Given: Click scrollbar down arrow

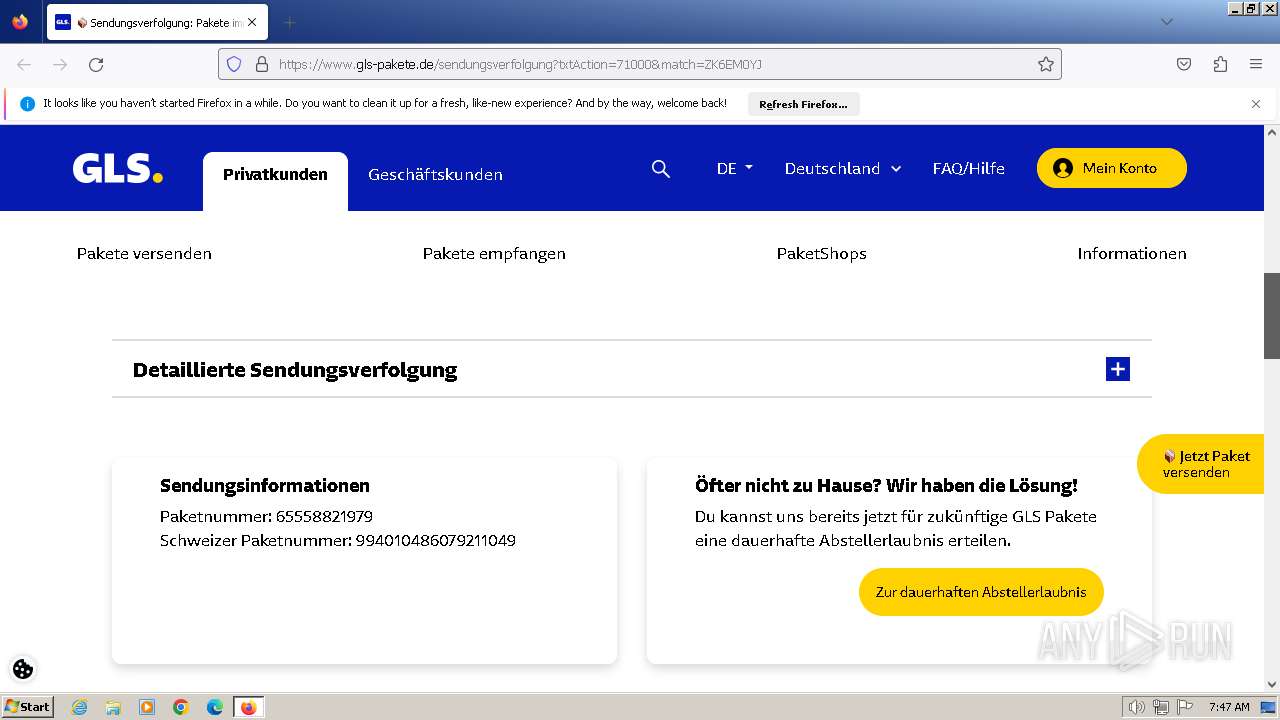Looking at the screenshot, I should (1272, 684).
